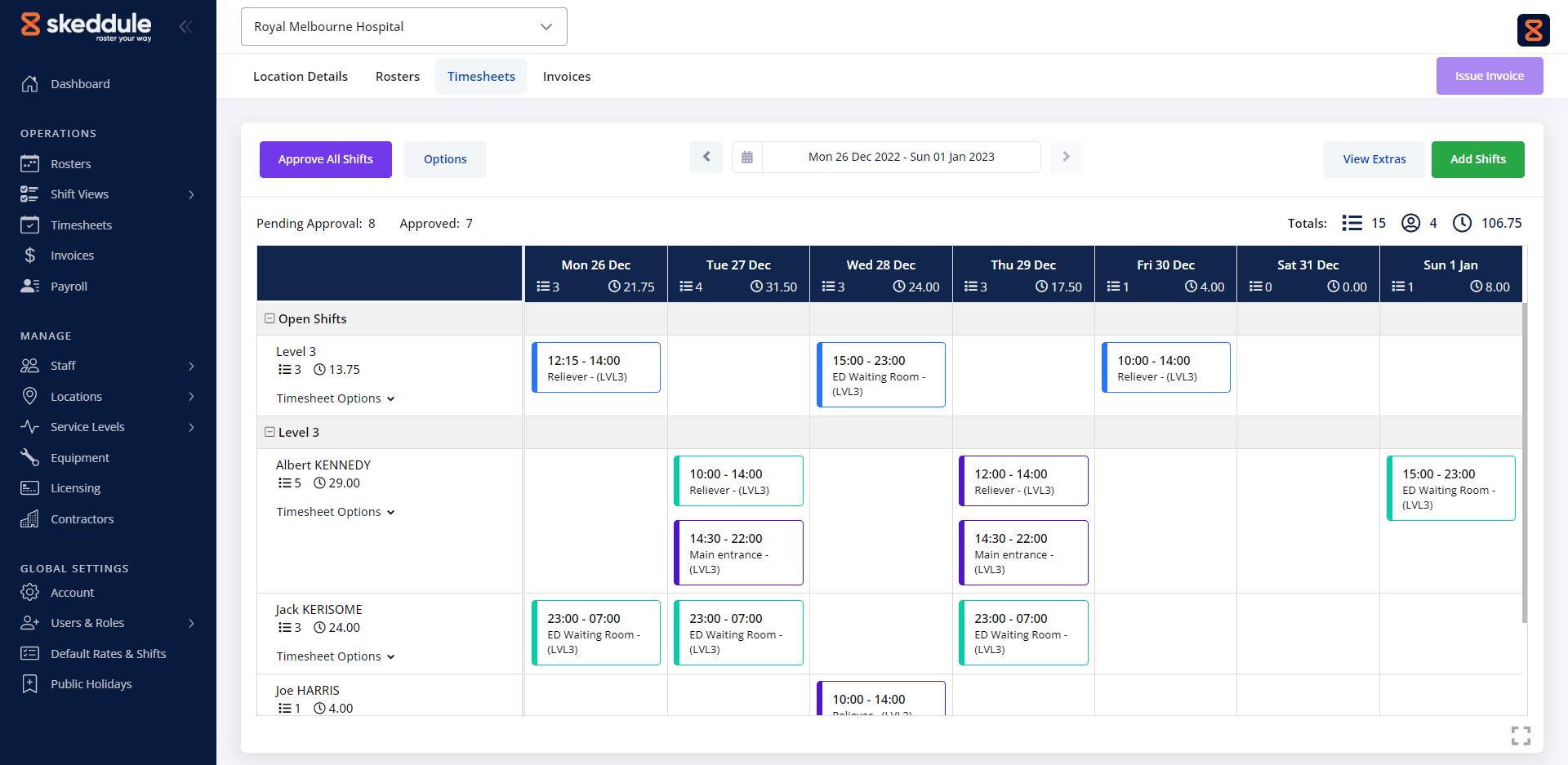Expand Timesheet Options for Albert KENNEDY
The width and height of the screenshot is (1568, 765).
[x=335, y=512]
